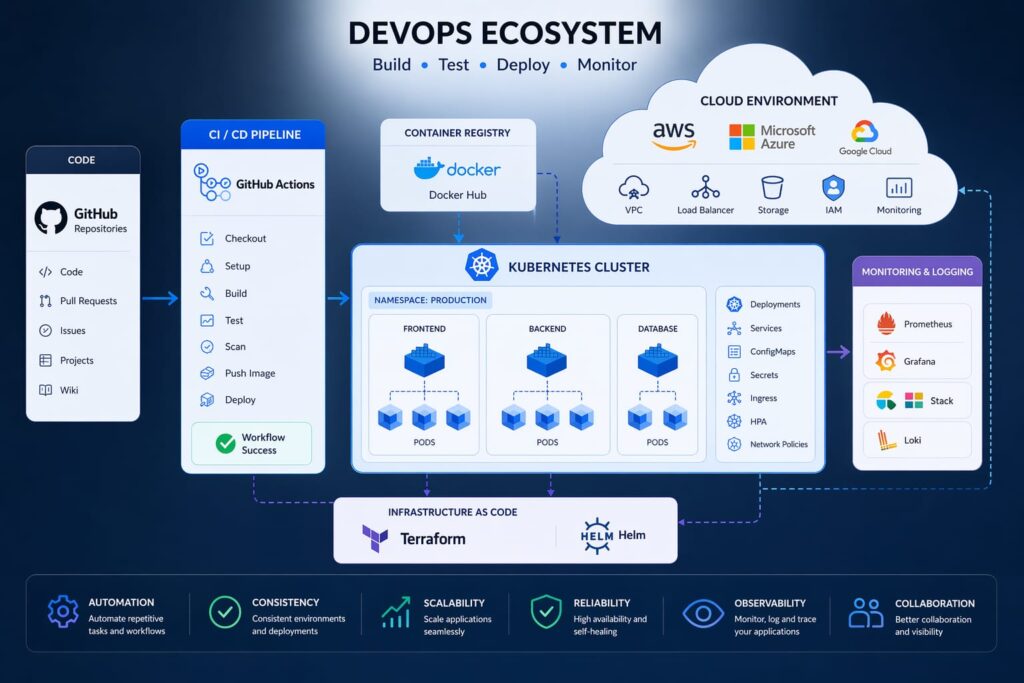Image resolution: width=1024 pixels, height=683 pixels.
Task: Click the CODE panel header
Action: [82, 160]
